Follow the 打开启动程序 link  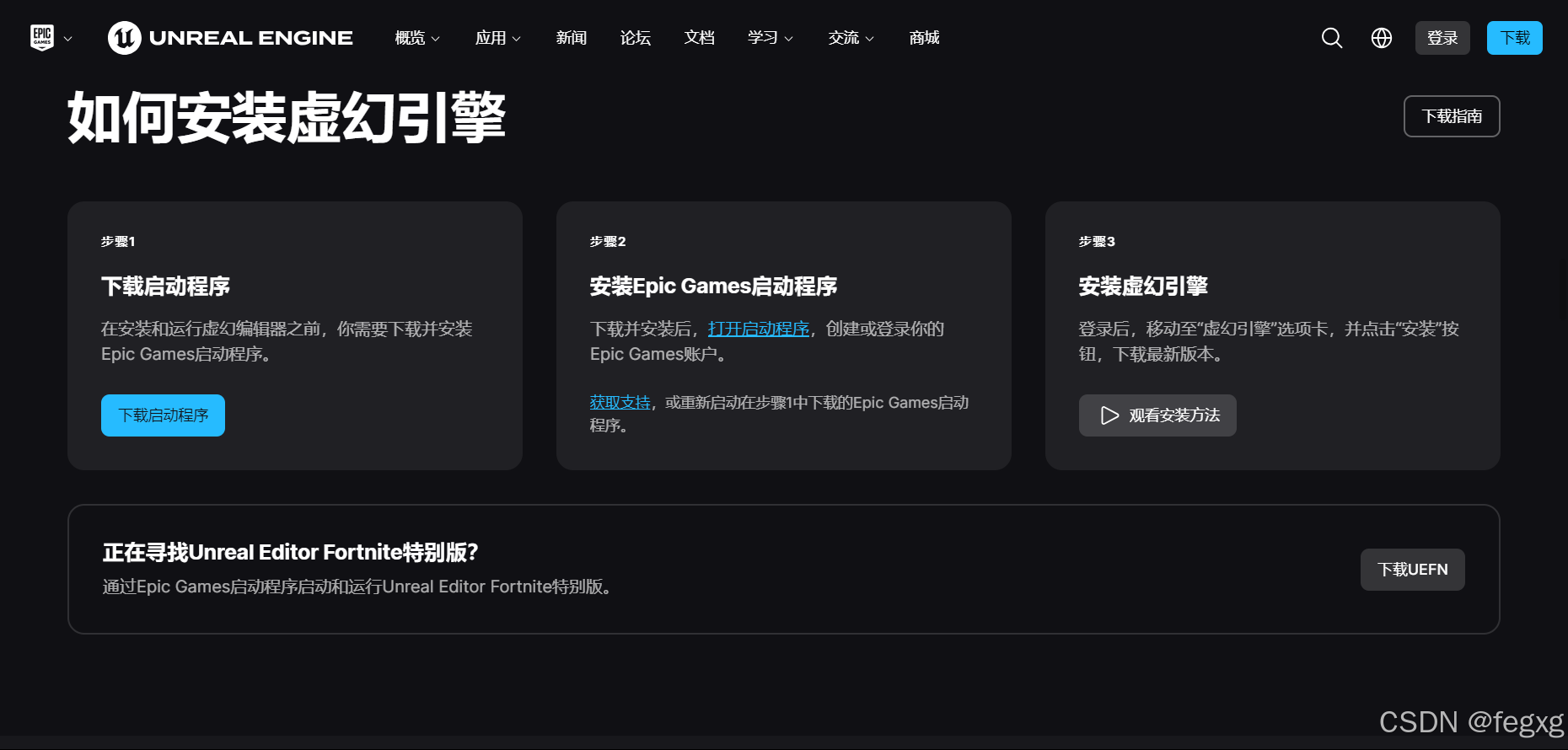coord(759,329)
